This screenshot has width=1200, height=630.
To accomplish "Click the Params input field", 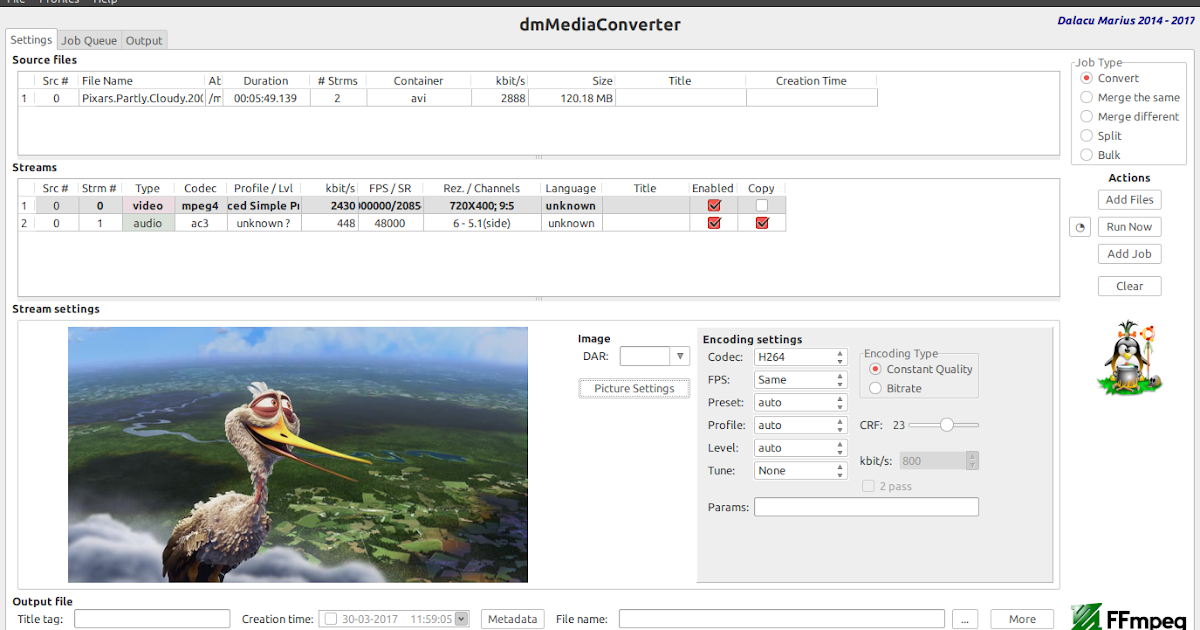I will click(866, 507).
